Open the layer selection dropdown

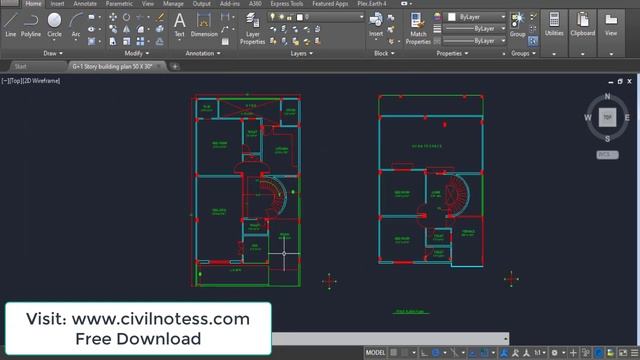tap(316, 17)
